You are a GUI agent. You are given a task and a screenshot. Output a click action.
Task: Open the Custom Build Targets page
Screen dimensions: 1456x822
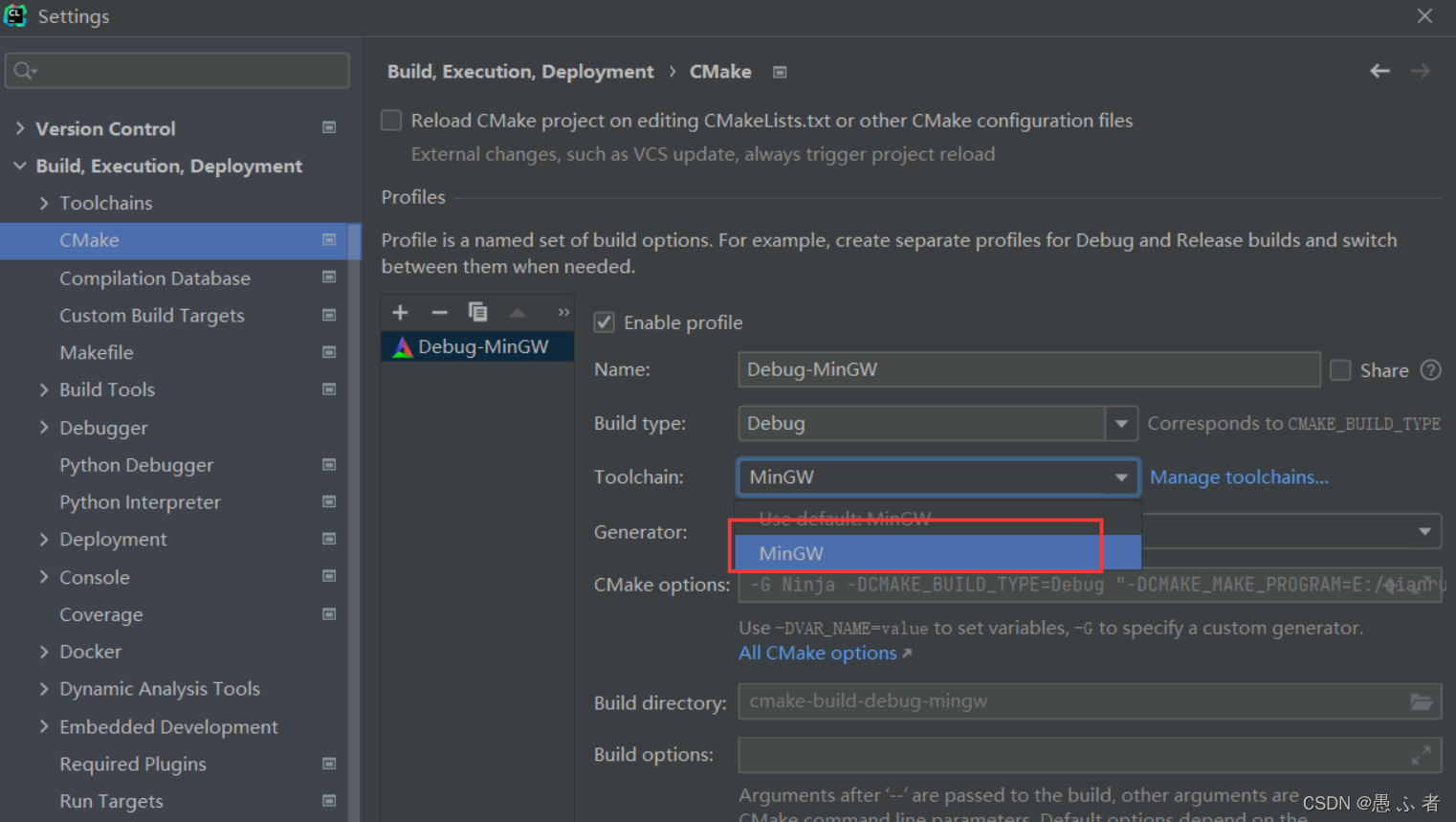point(152,316)
